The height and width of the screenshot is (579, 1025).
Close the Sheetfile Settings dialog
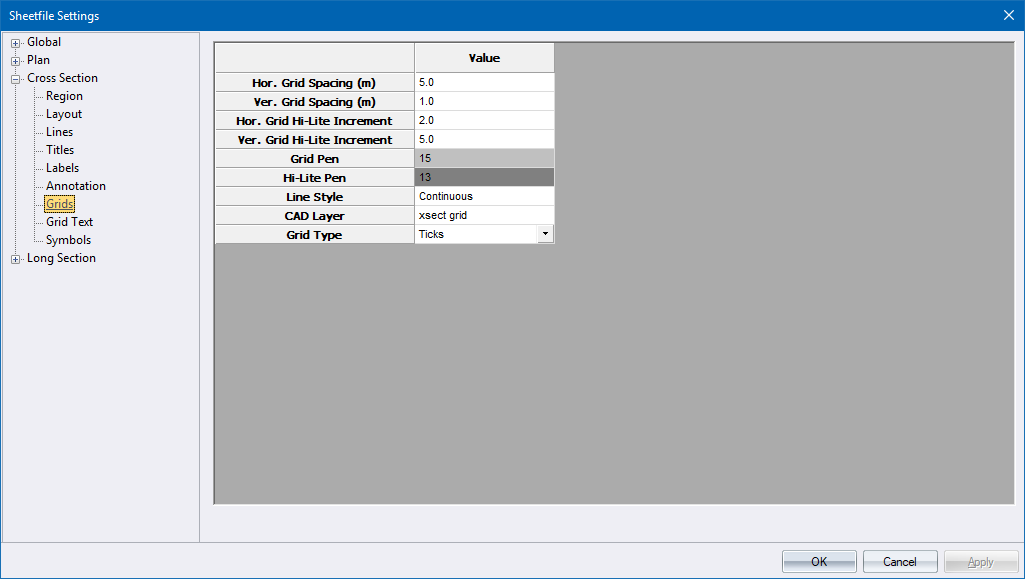[1008, 15]
